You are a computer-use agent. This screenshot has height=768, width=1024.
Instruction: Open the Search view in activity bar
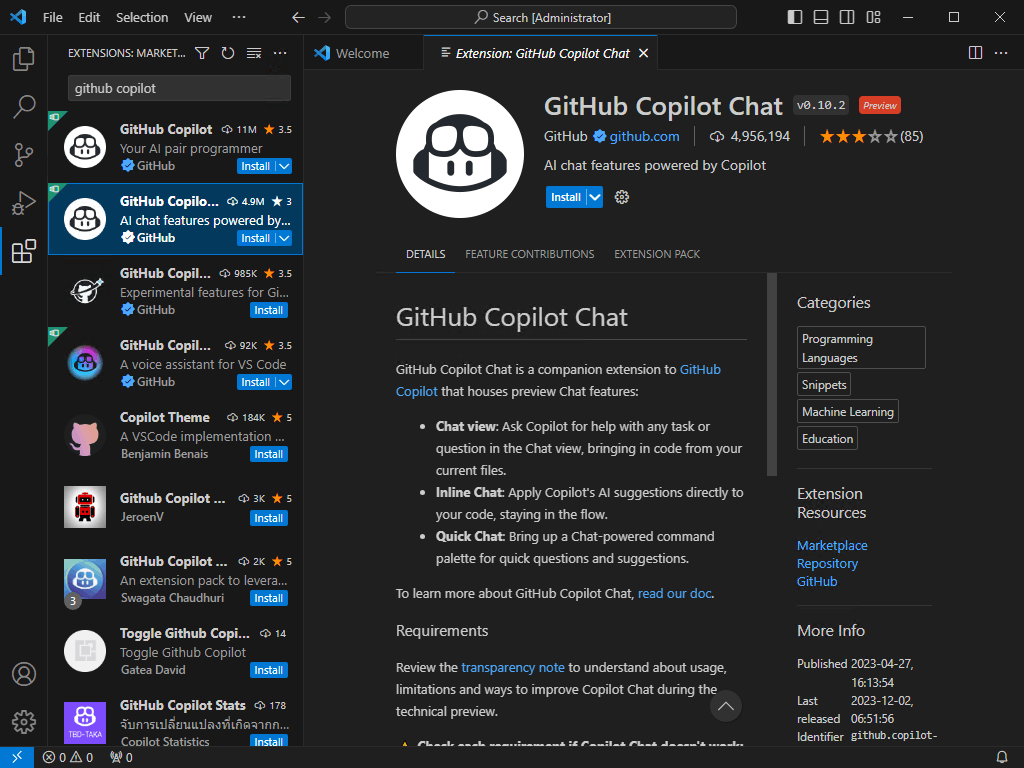[24, 106]
